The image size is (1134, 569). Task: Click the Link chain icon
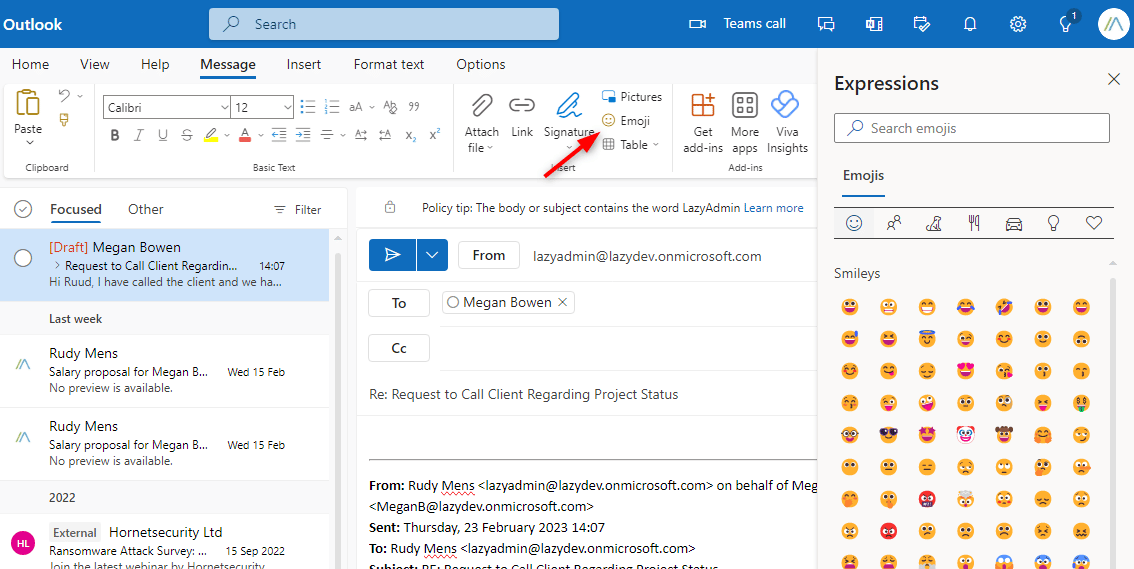pos(521,106)
